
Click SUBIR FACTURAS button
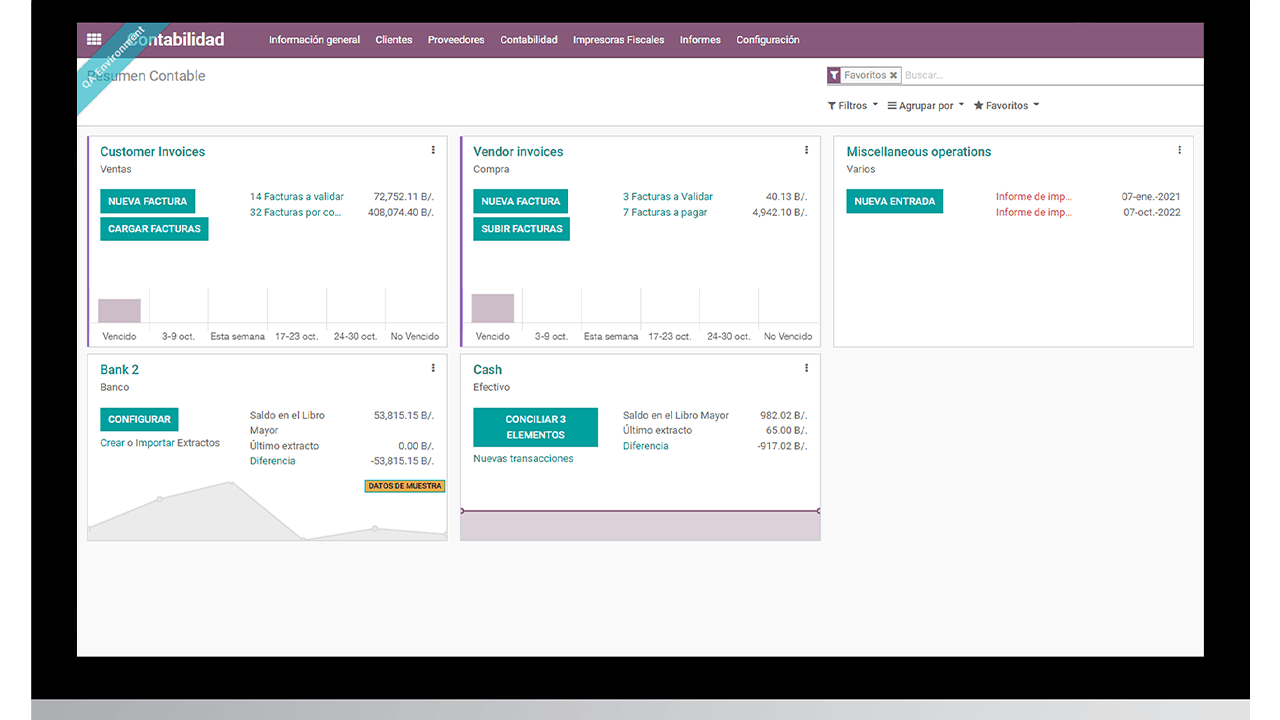[x=521, y=229]
